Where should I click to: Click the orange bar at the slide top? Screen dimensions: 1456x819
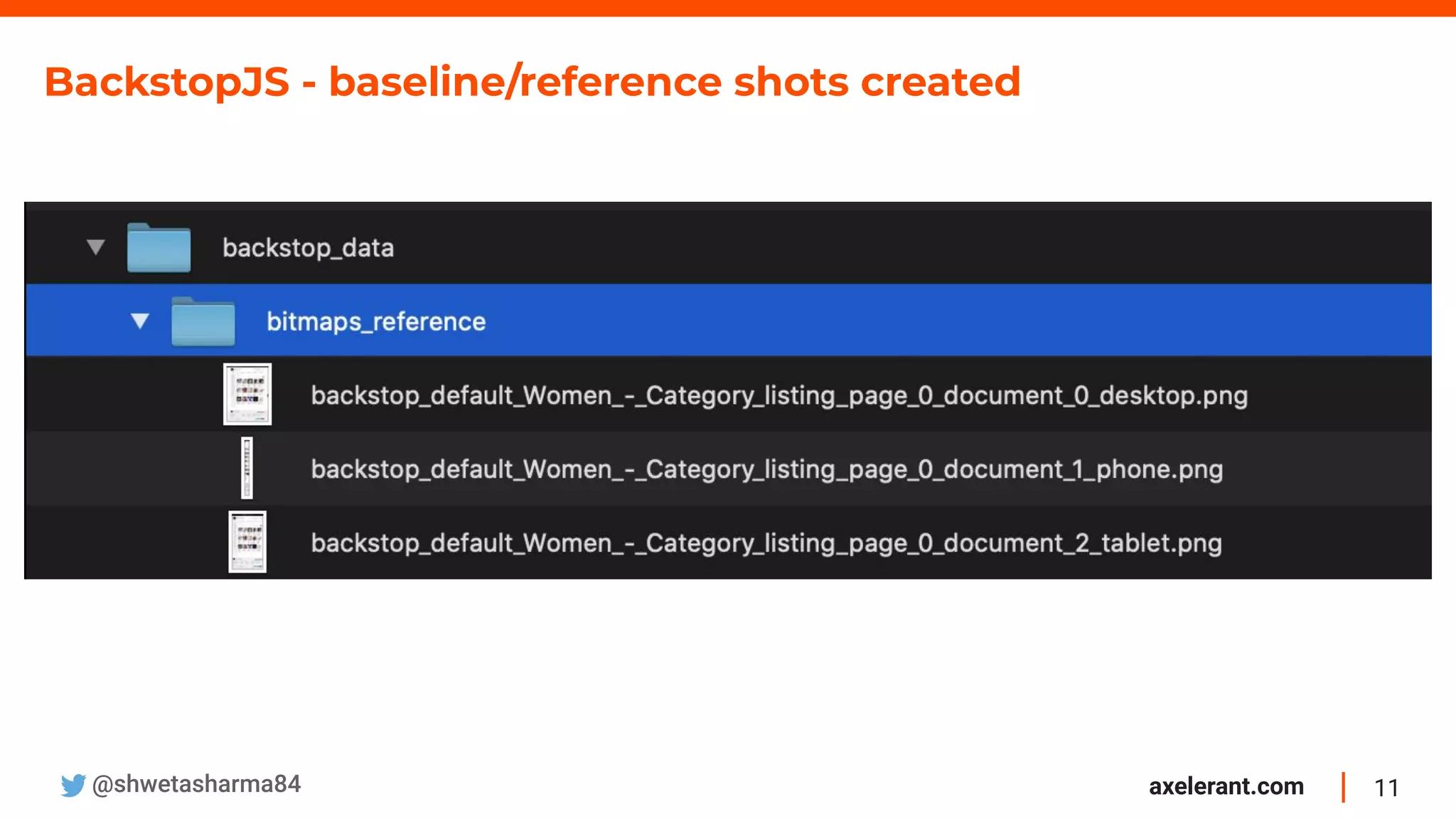click(728, 8)
